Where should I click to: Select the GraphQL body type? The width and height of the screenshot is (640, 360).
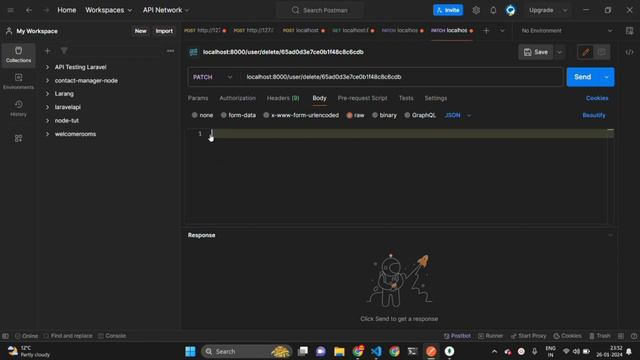tap(420, 116)
